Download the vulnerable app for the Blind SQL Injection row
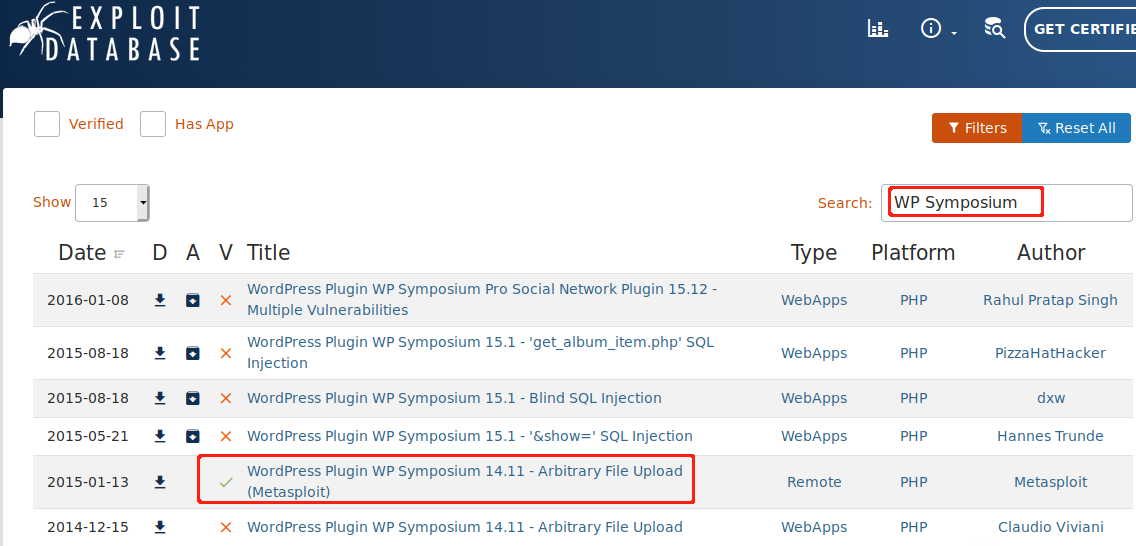The image size is (1136, 546). pos(193,398)
